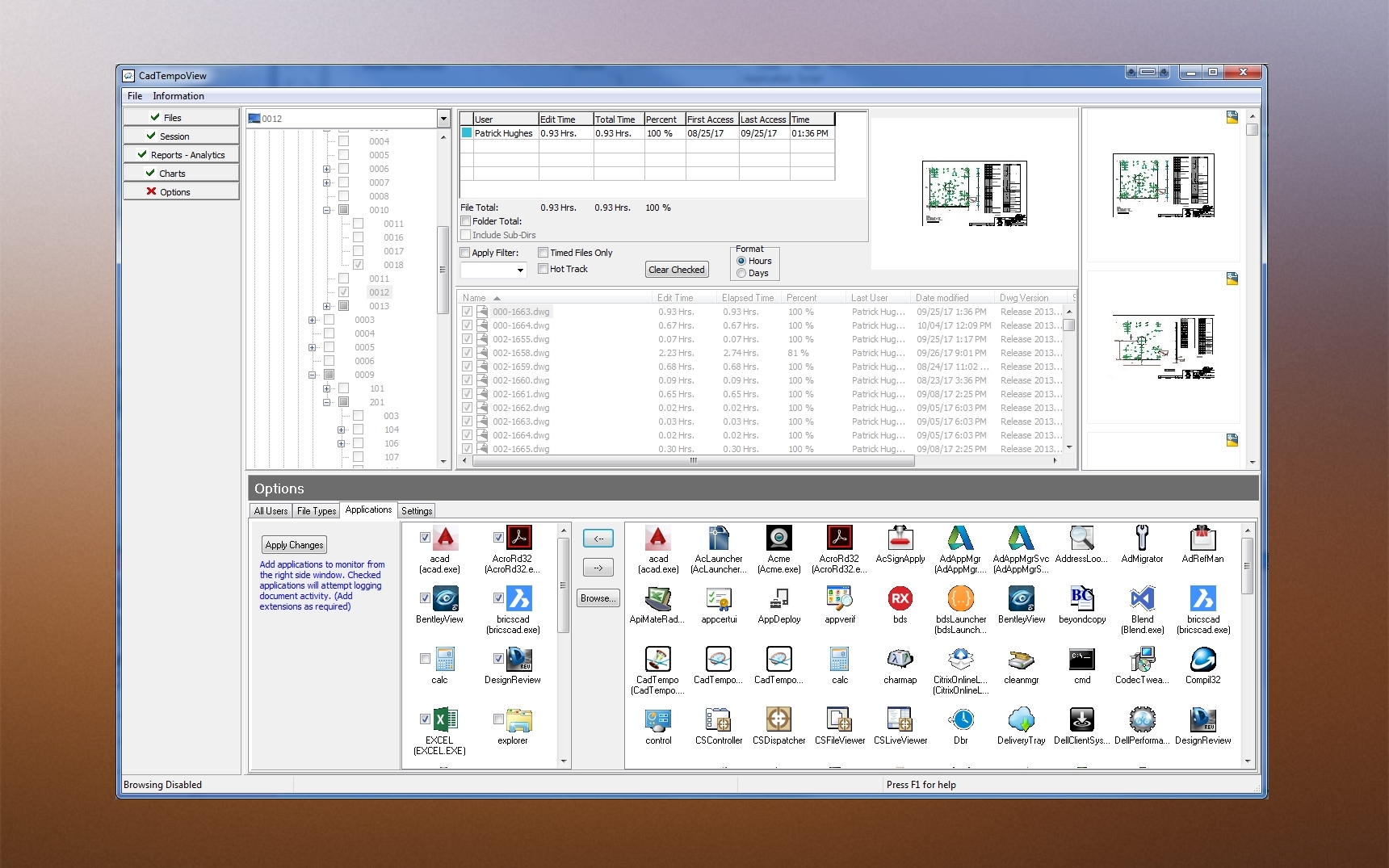The image size is (1389, 868).
Task: Select the AdAppMgrSvc application icon
Action: [1021, 539]
